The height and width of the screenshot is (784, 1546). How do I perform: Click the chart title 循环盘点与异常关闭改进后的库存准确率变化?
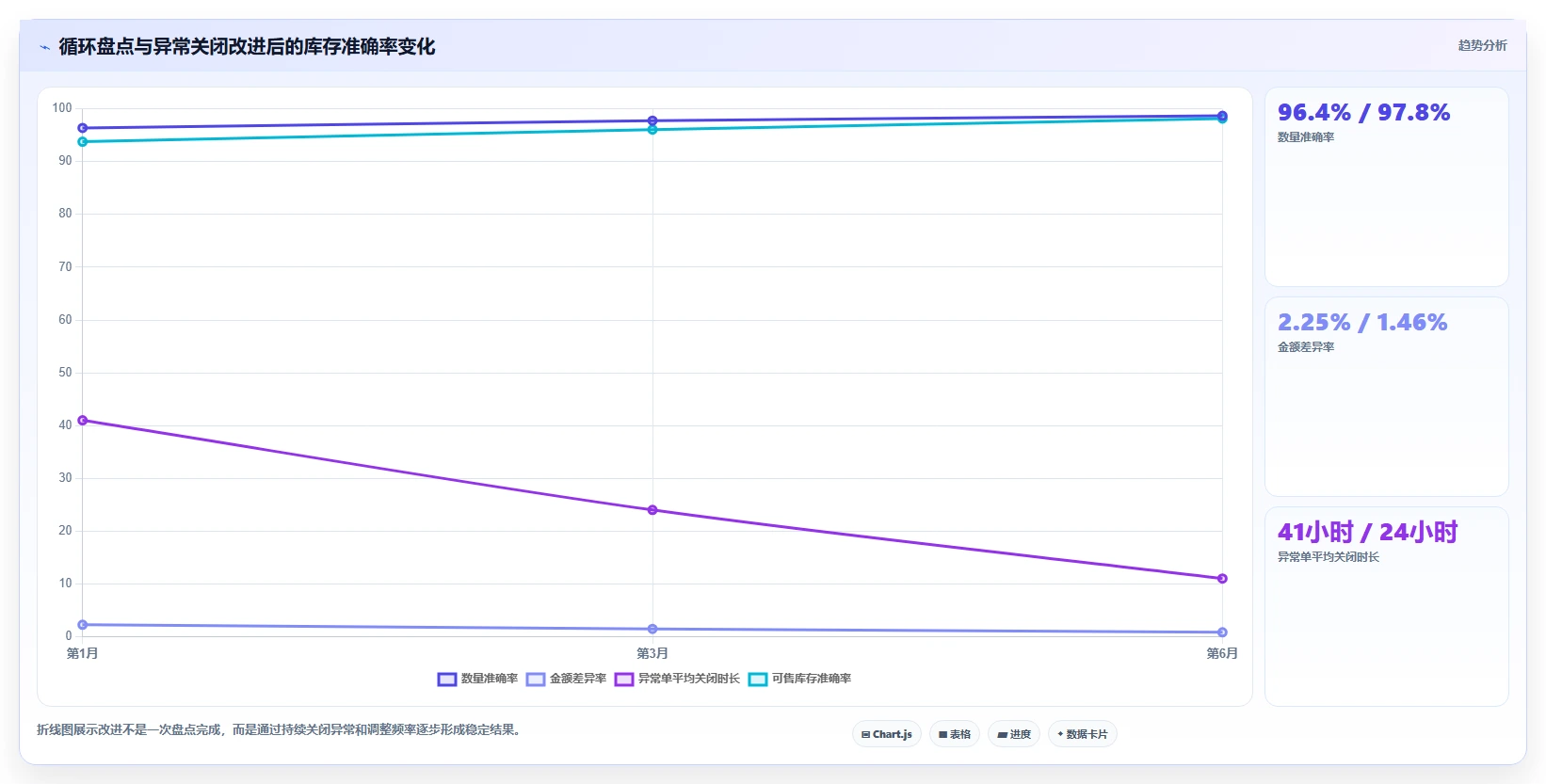coord(247,47)
